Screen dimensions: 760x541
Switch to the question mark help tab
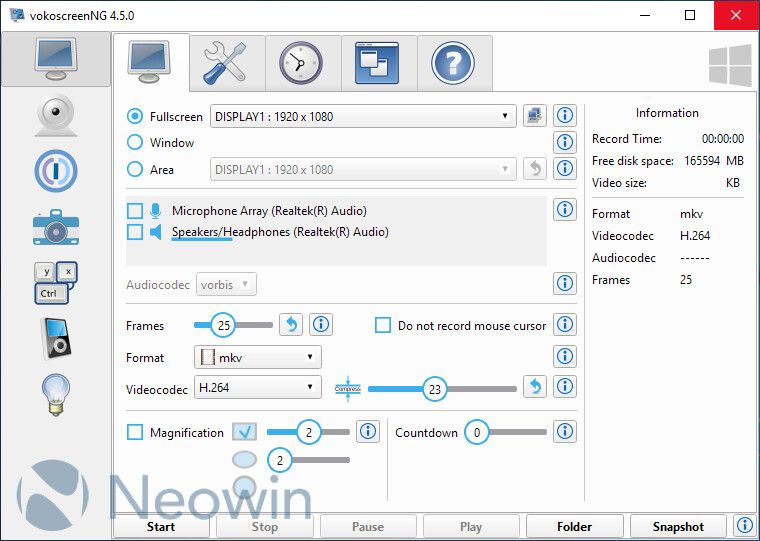[455, 63]
